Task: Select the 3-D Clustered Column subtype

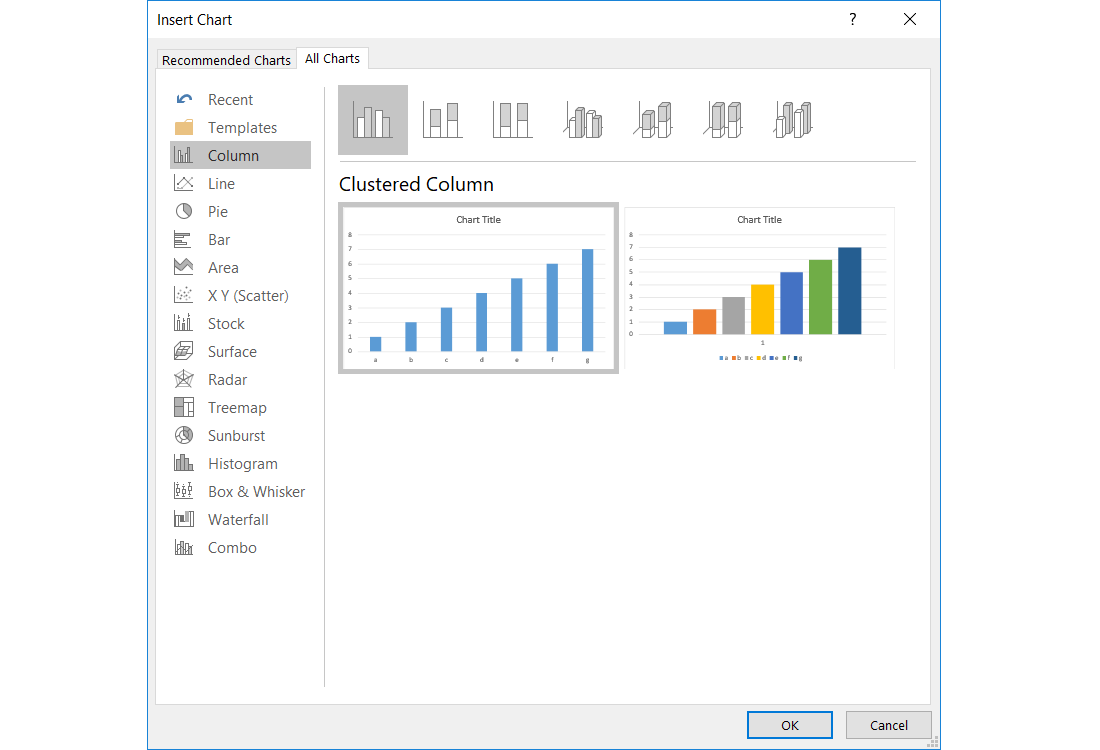Action: (583, 118)
